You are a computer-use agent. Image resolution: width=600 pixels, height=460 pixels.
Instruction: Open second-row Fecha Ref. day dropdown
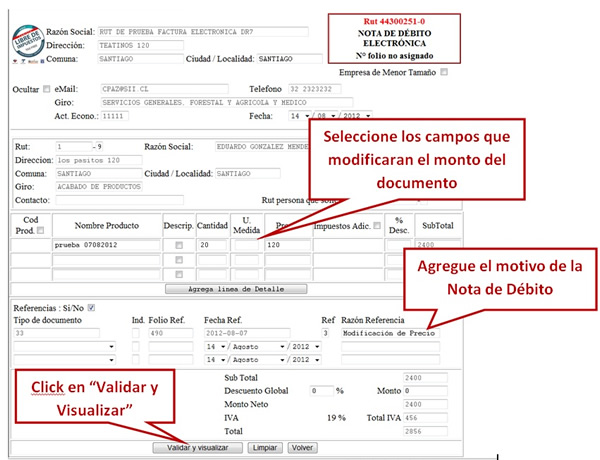tap(216, 347)
